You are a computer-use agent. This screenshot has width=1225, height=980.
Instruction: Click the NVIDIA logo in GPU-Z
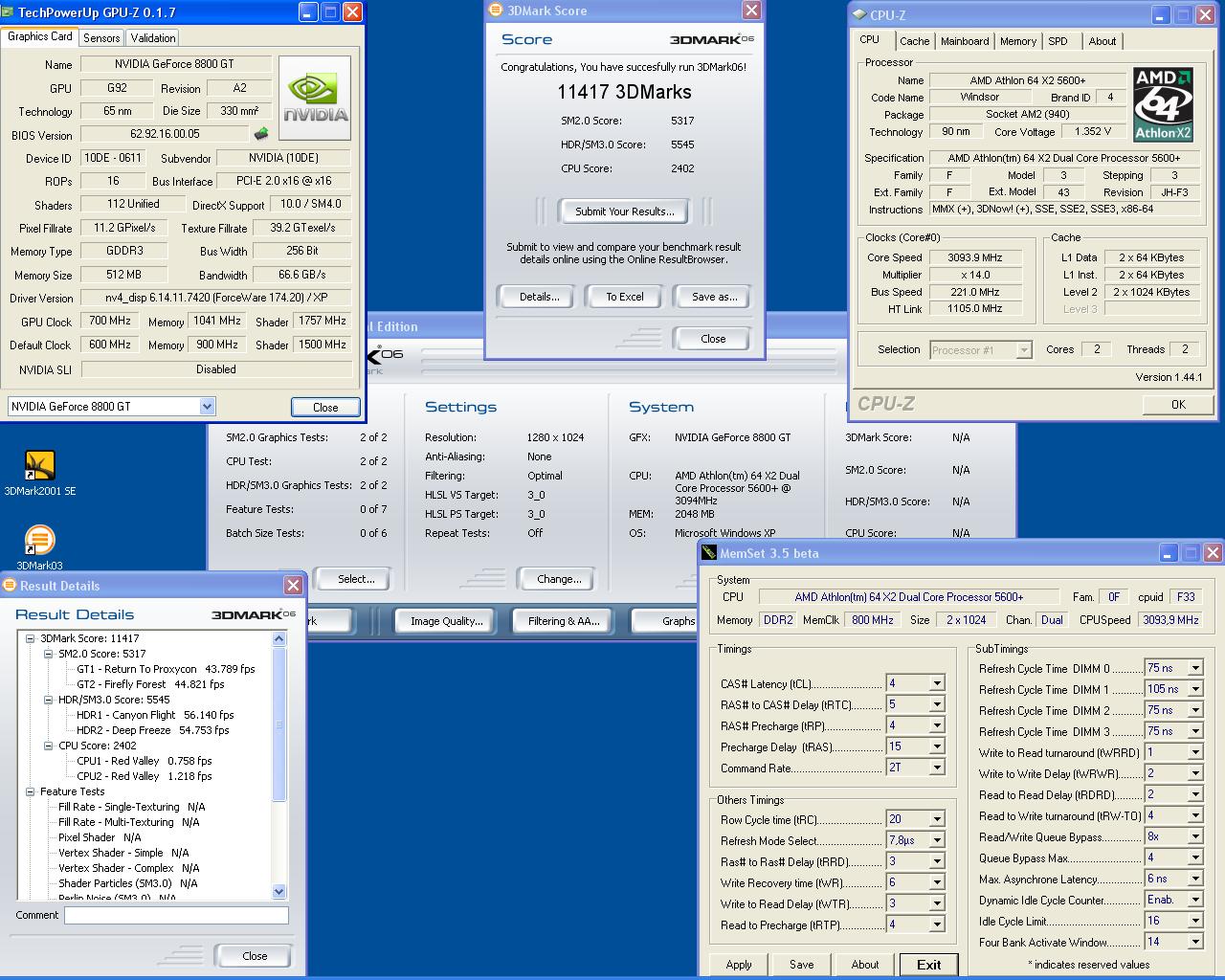[315, 98]
